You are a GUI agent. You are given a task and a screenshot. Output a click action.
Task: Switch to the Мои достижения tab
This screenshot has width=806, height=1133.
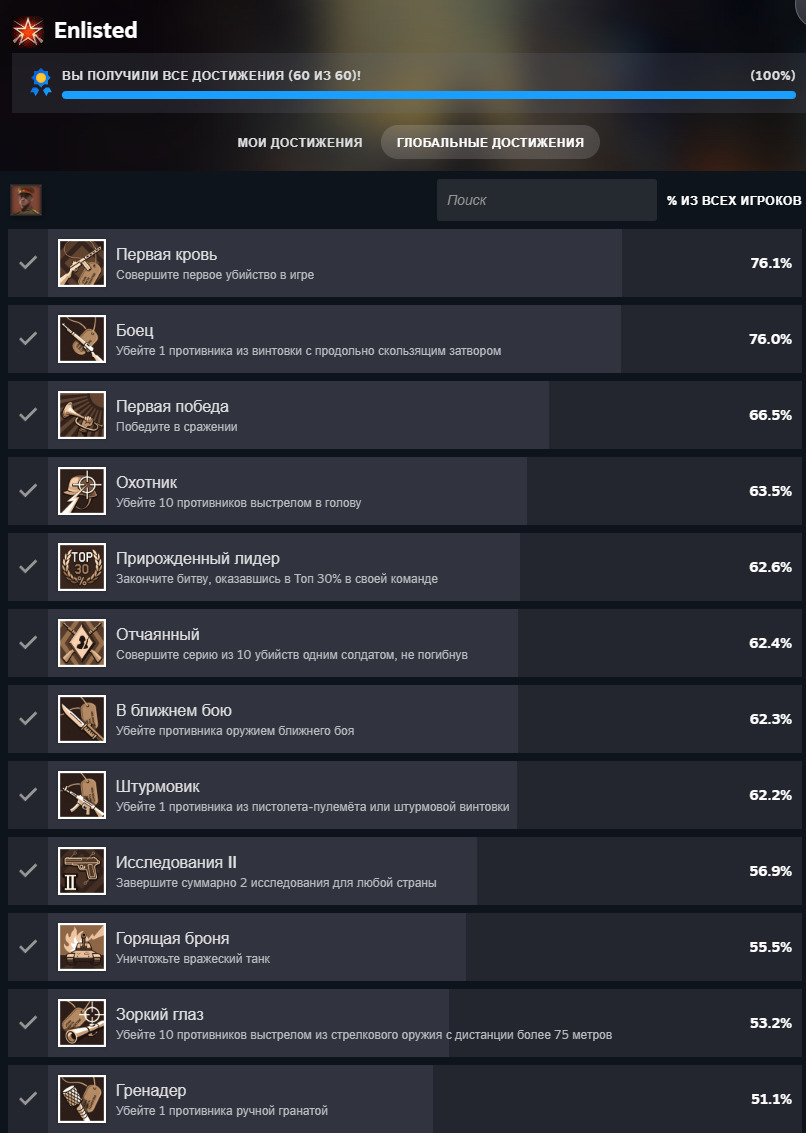pyautogui.click(x=299, y=143)
